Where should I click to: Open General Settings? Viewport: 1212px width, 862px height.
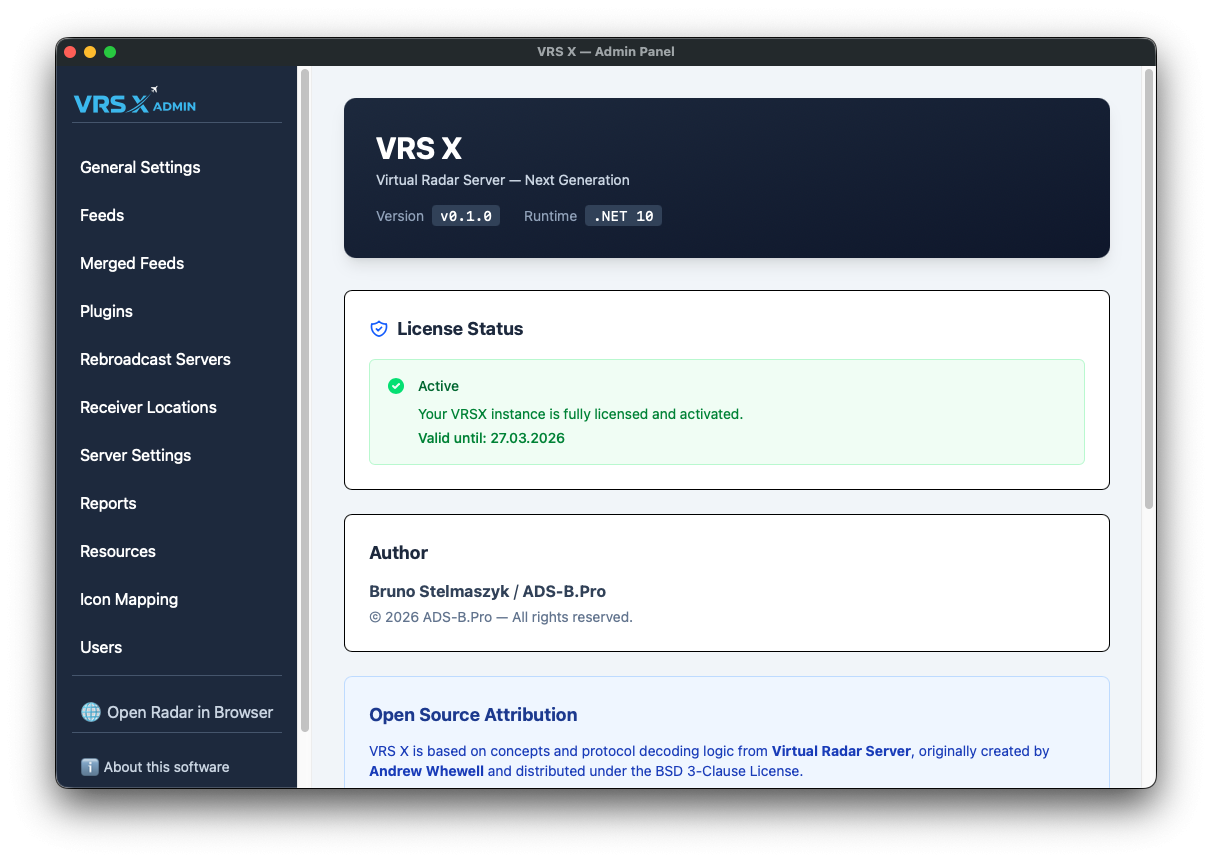click(140, 167)
